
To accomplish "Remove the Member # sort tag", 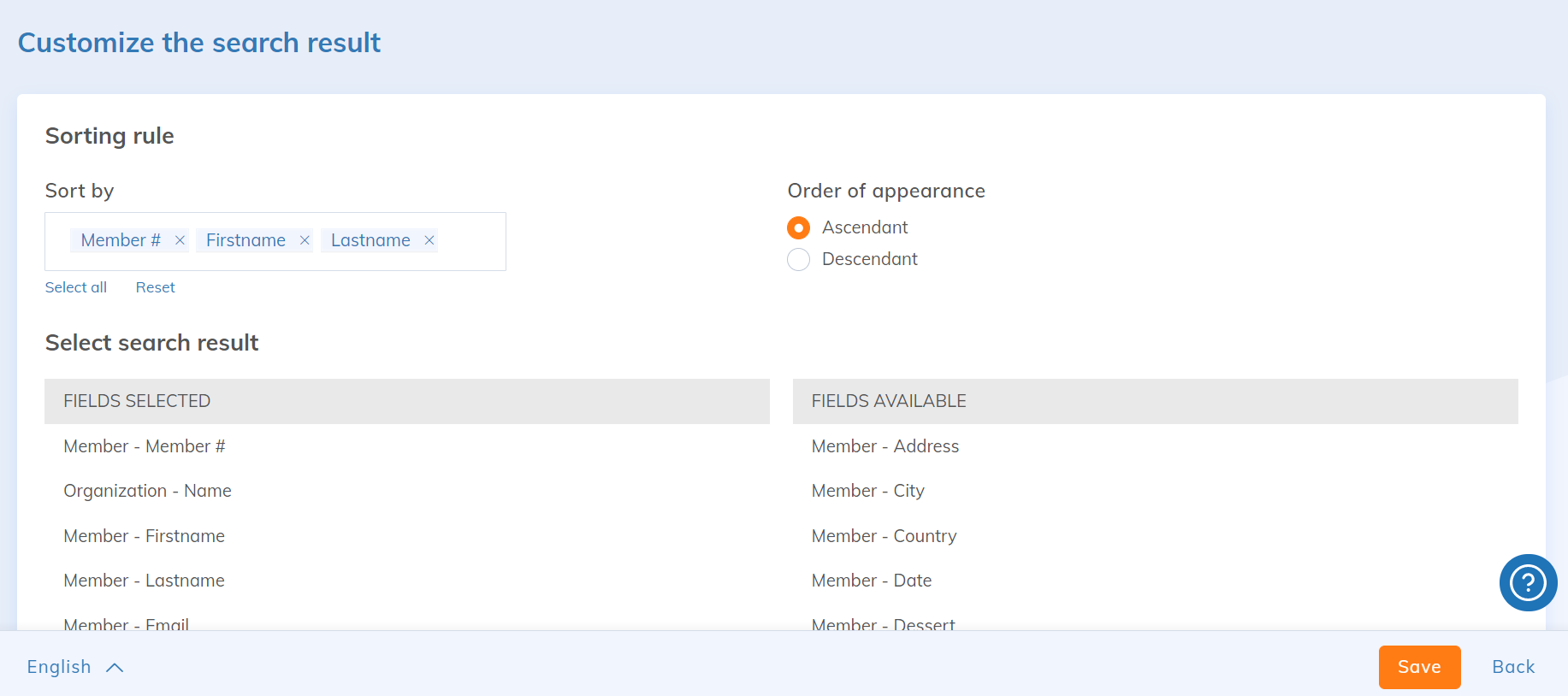I will (x=180, y=240).
